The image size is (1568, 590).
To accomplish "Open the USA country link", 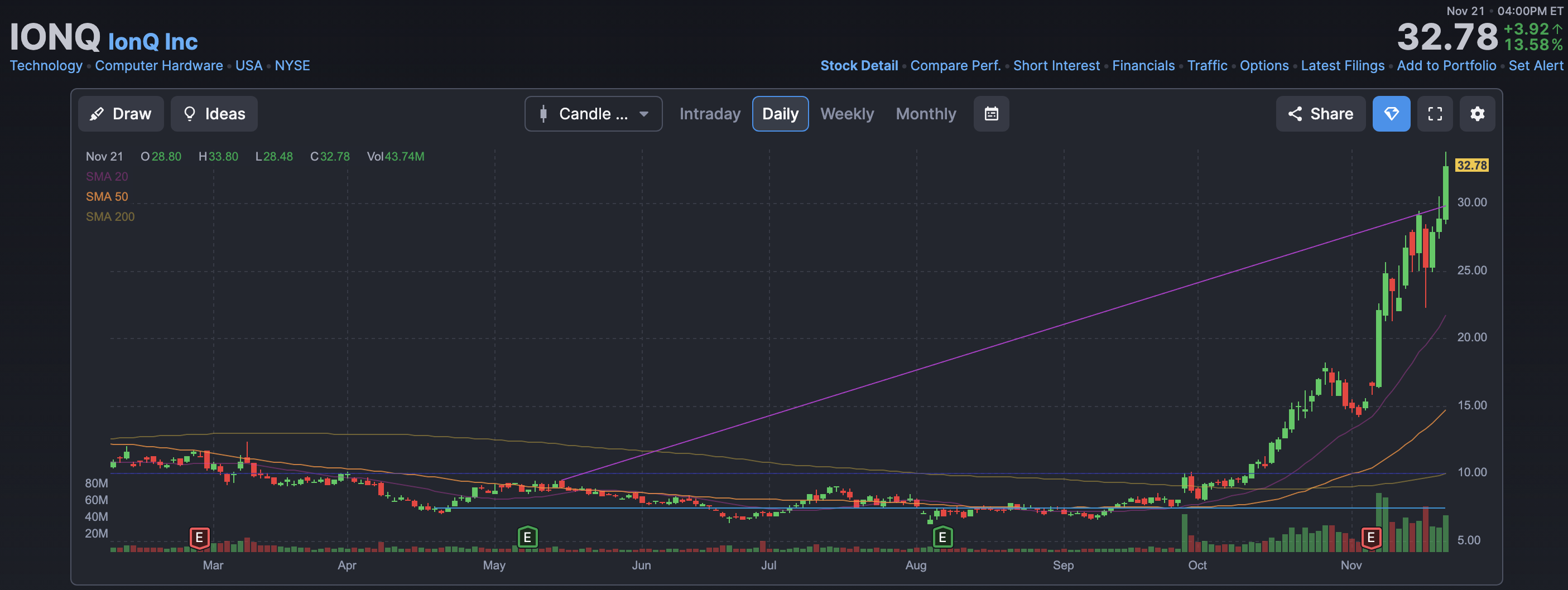I will coord(248,66).
